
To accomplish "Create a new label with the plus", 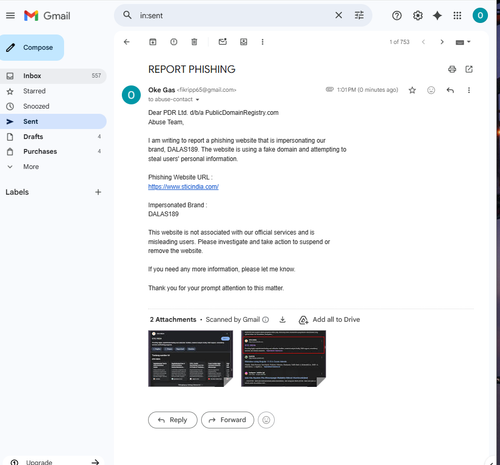I will [x=98, y=192].
